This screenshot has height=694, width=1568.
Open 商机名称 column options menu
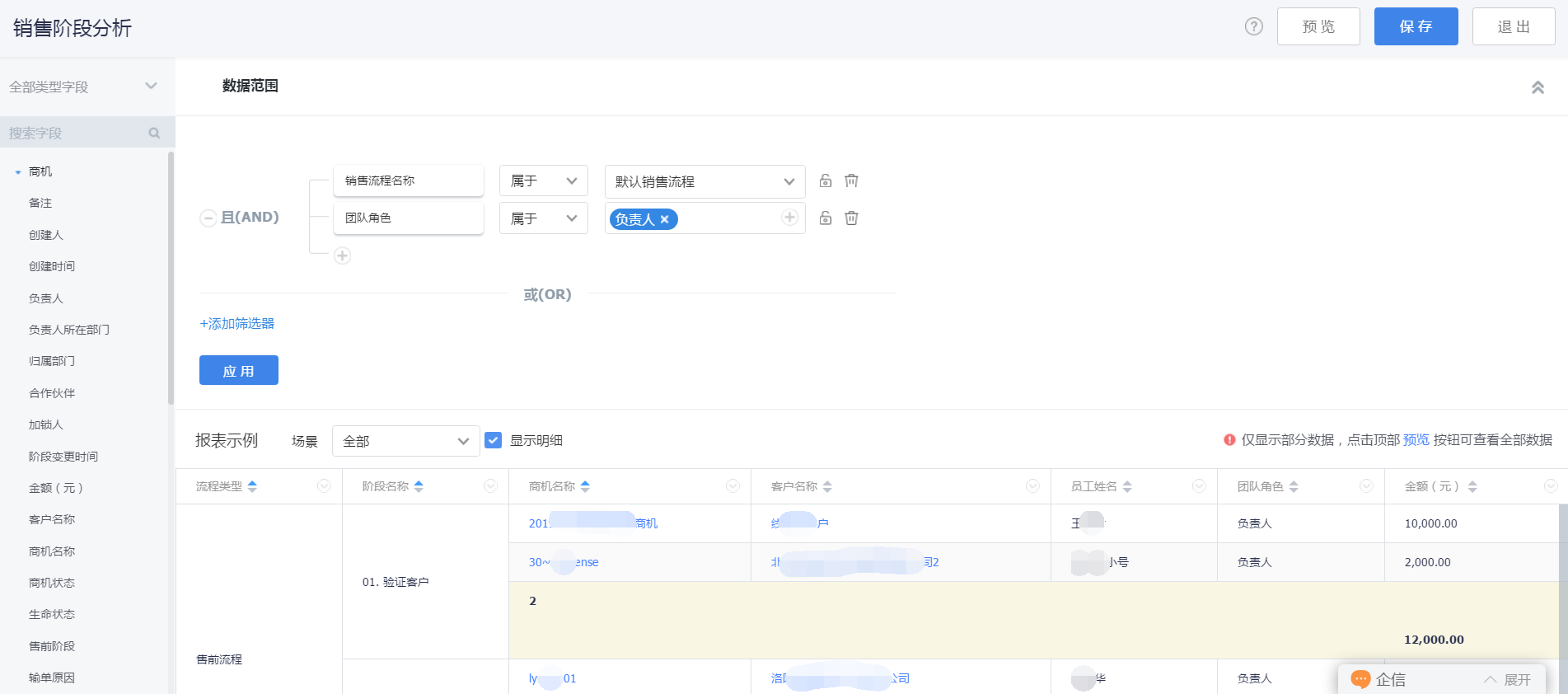click(x=733, y=485)
